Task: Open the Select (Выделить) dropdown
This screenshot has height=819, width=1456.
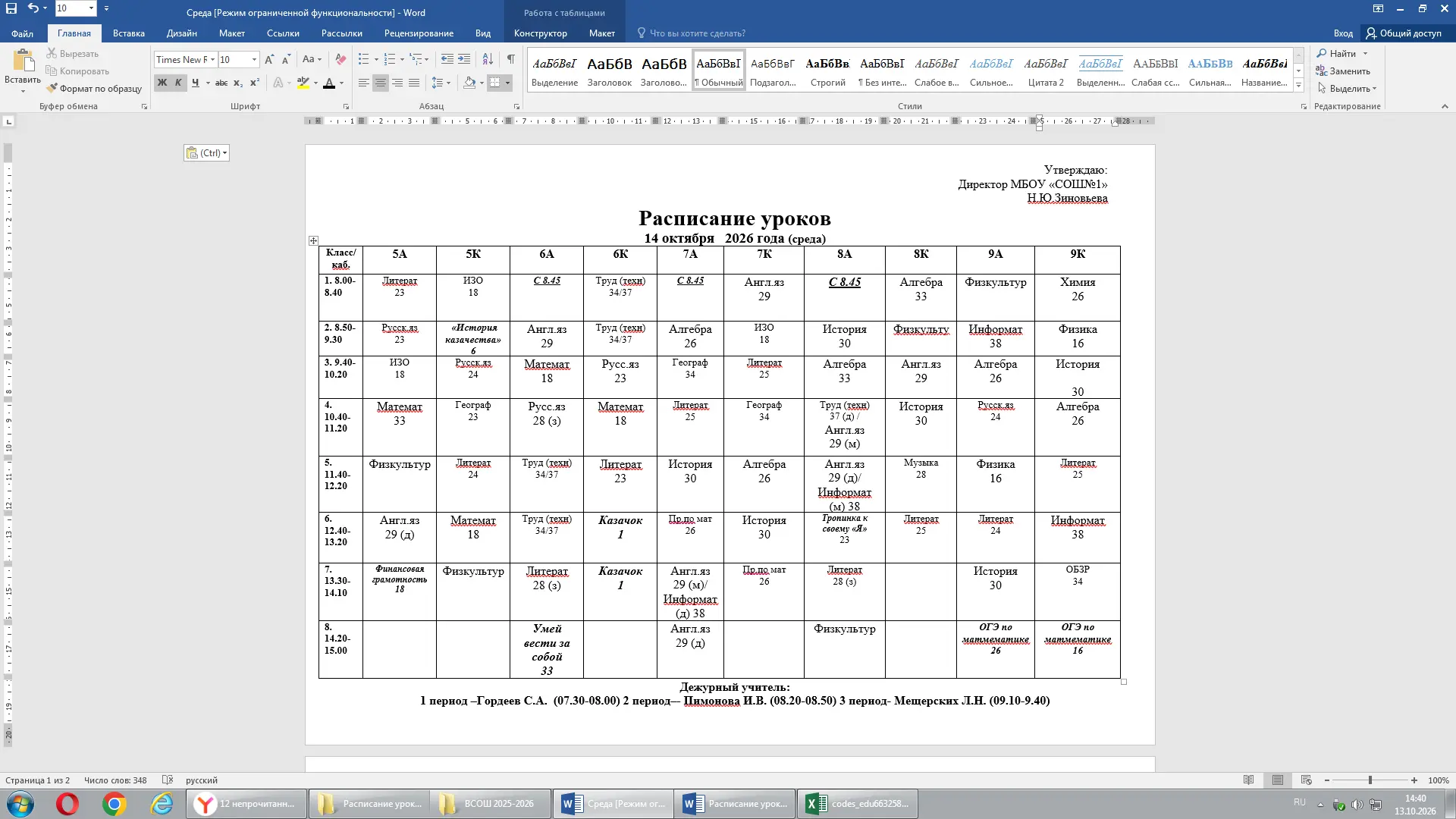Action: coord(1347,89)
